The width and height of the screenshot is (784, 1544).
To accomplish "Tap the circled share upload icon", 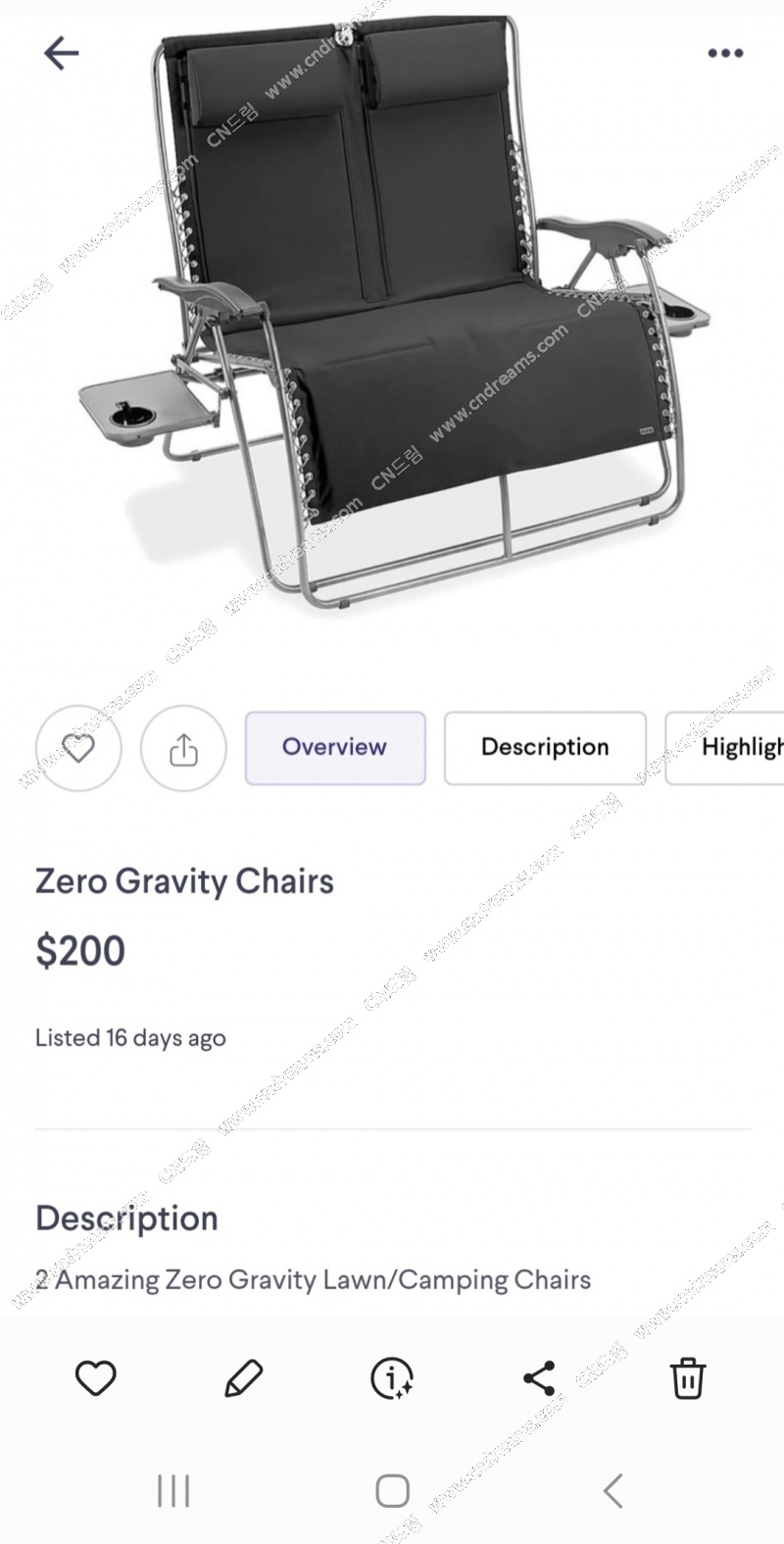I will 183,748.
